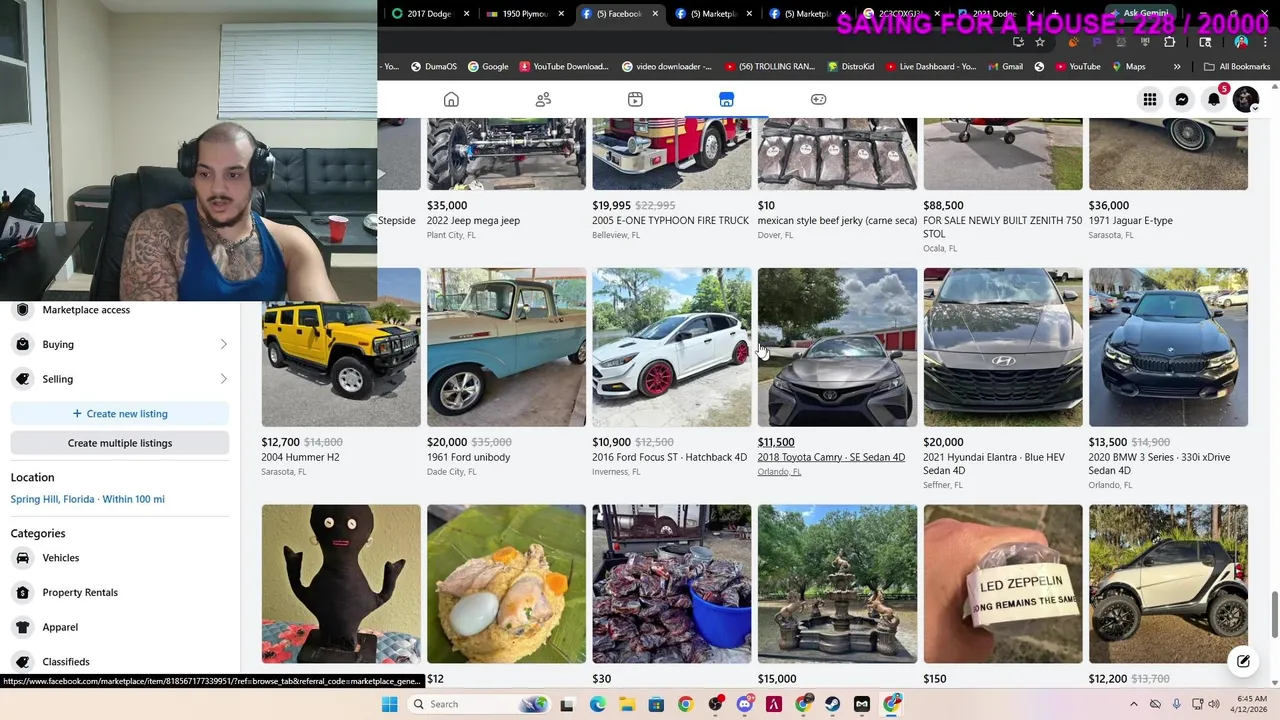Open the All Bookmarks folder
The width and height of the screenshot is (1280, 720).
click(x=1237, y=67)
